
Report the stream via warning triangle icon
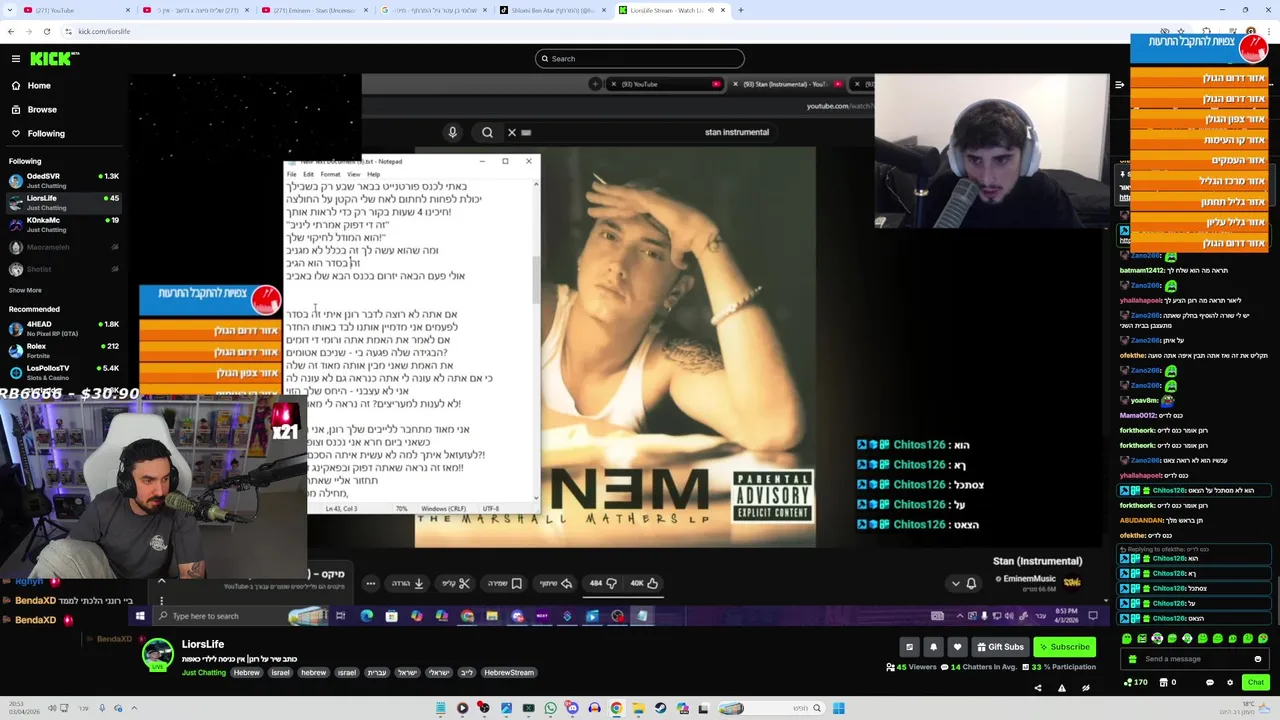point(1061,688)
